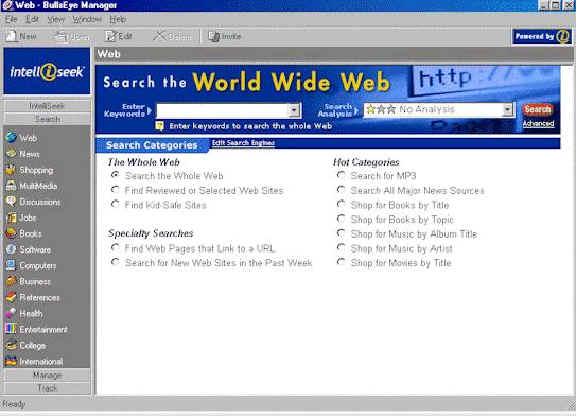The height and width of the screenshot is (417, 576).
Task: Select the Discussions category icon
Action: click(11, 202)
